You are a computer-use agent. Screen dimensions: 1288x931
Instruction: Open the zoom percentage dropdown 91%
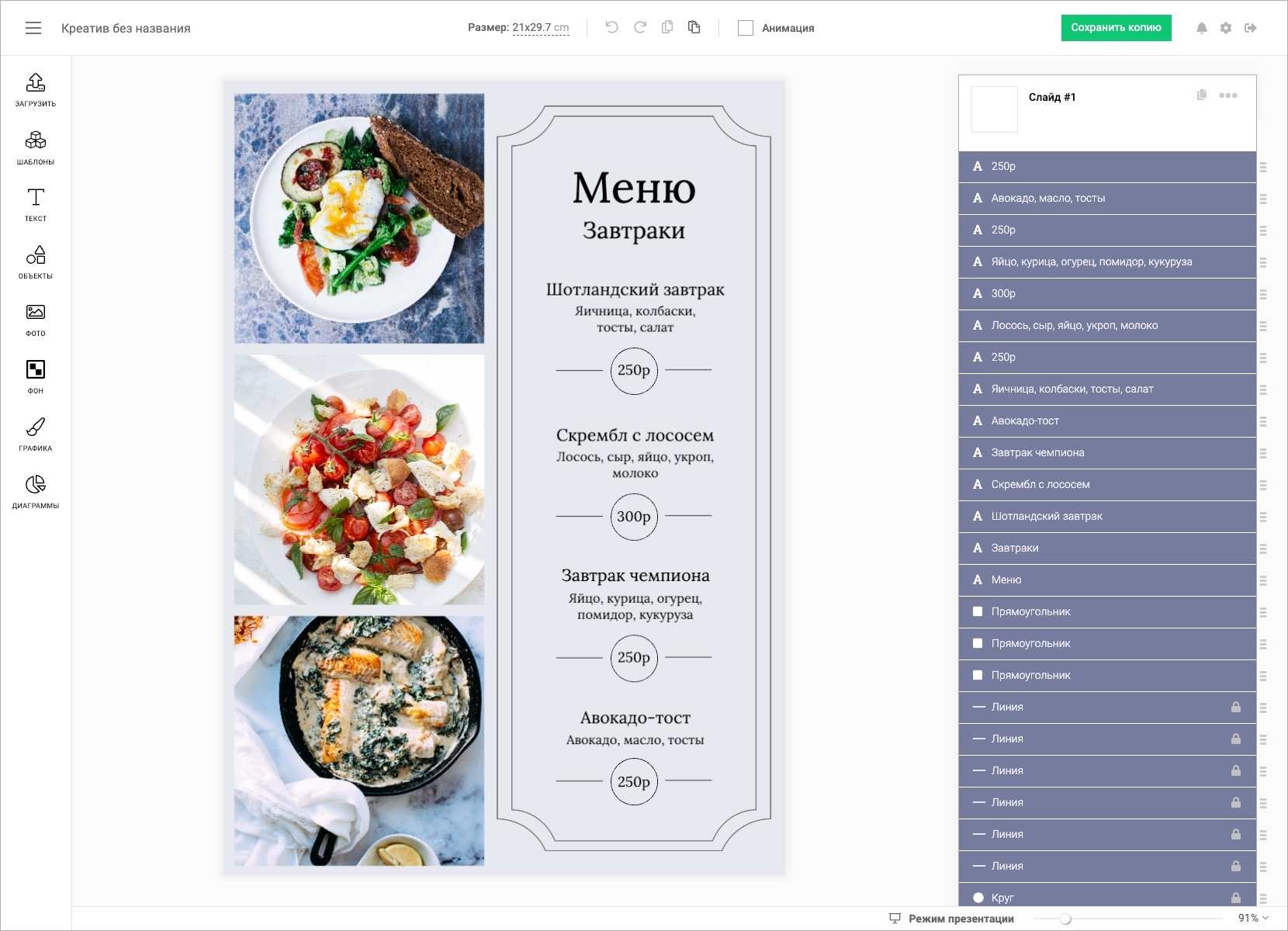(1252, 918)
